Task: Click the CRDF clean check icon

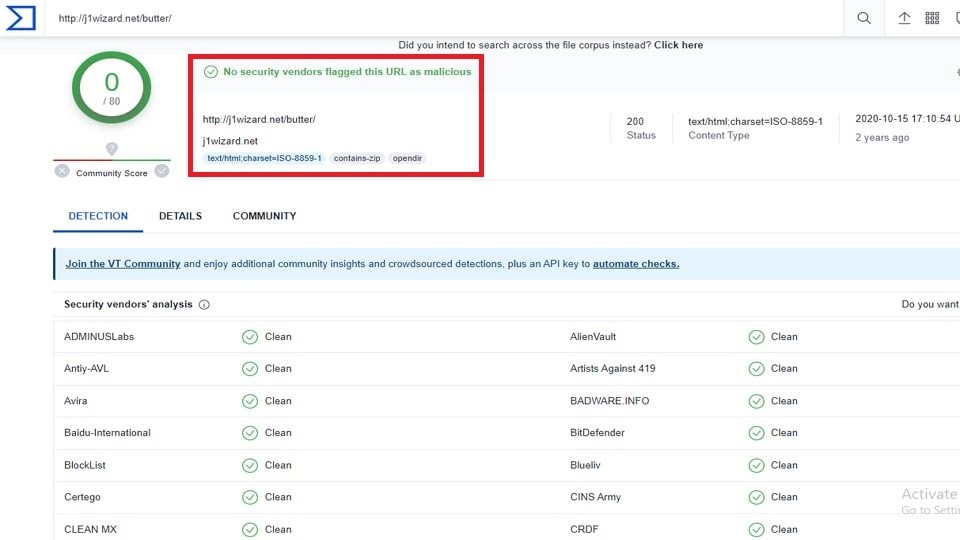Action: (757, 530)
